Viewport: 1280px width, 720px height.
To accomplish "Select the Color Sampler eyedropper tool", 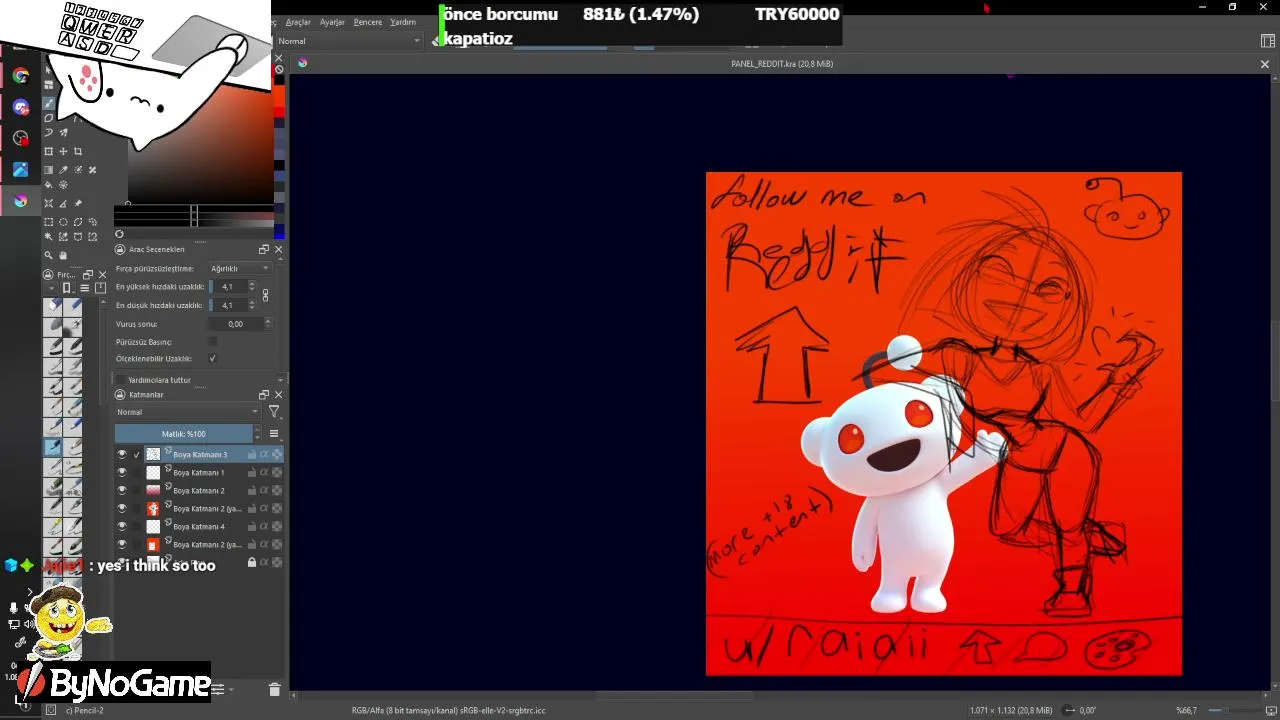I will (64, 170).
